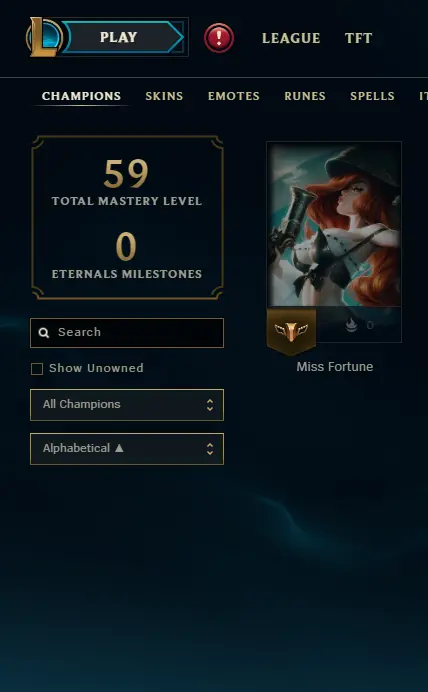This screenshot has width=428, height=692.
Task: Open the Miss Fortune champion portrait
Action: click(x=334, y=224)
